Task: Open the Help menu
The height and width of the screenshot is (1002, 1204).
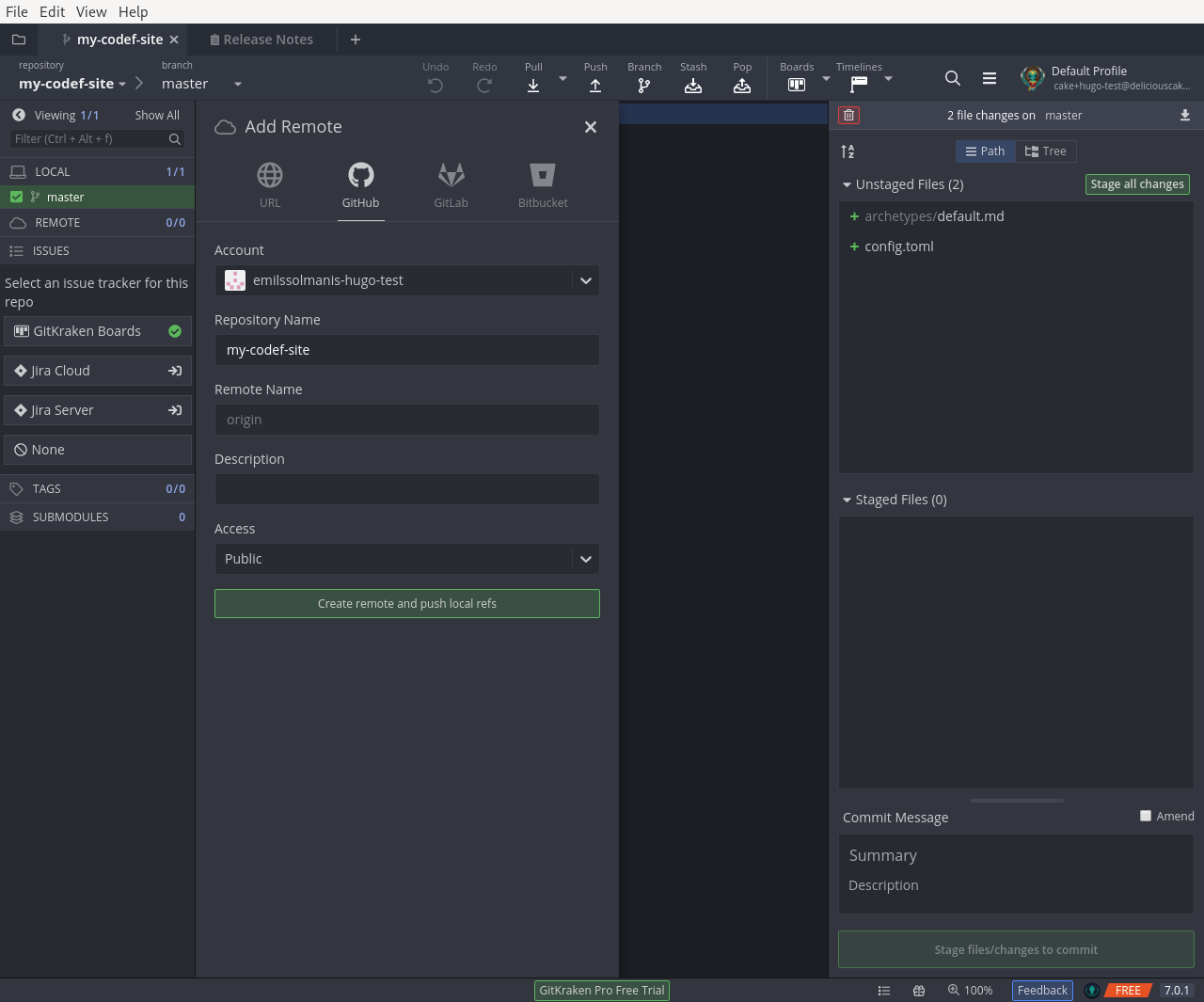Action: pos(133,11)
